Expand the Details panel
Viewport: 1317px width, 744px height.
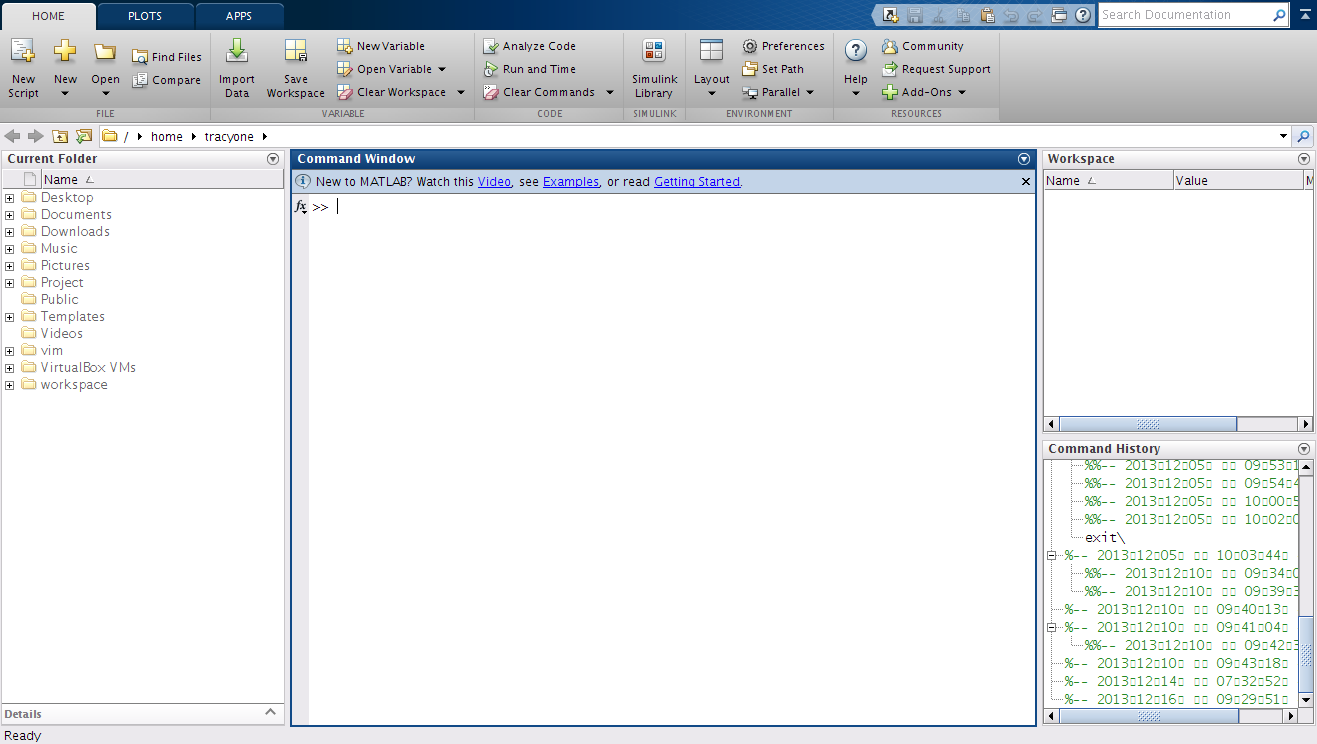[270, 712]
